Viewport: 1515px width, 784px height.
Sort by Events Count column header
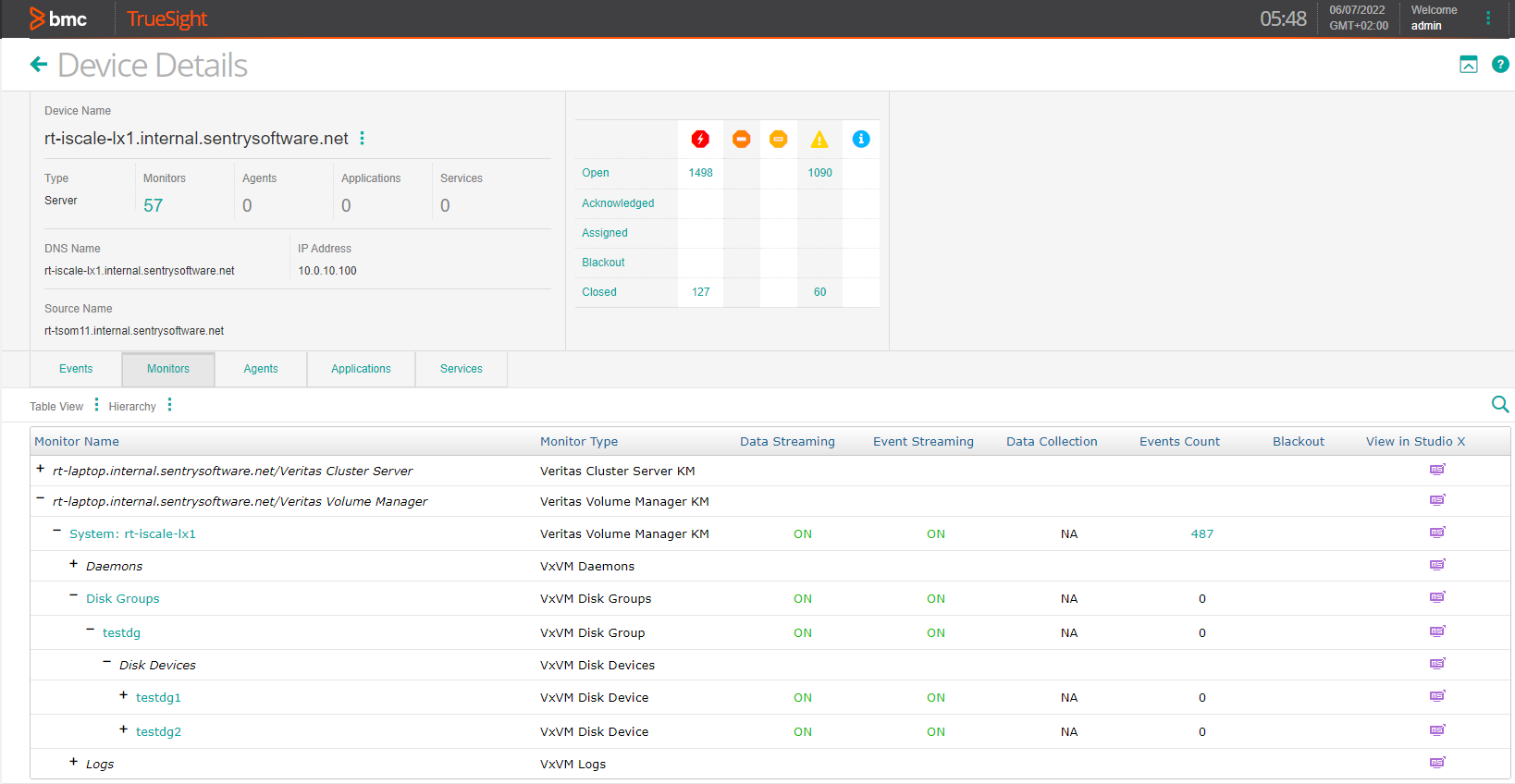tap(1179, 442)
